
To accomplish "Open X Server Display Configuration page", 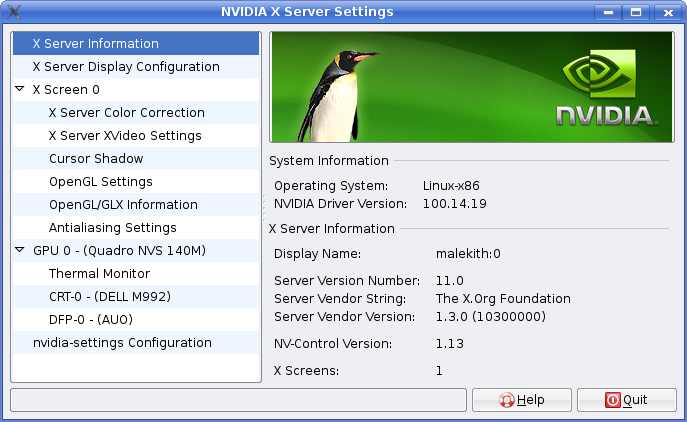I will pos(125,67).
